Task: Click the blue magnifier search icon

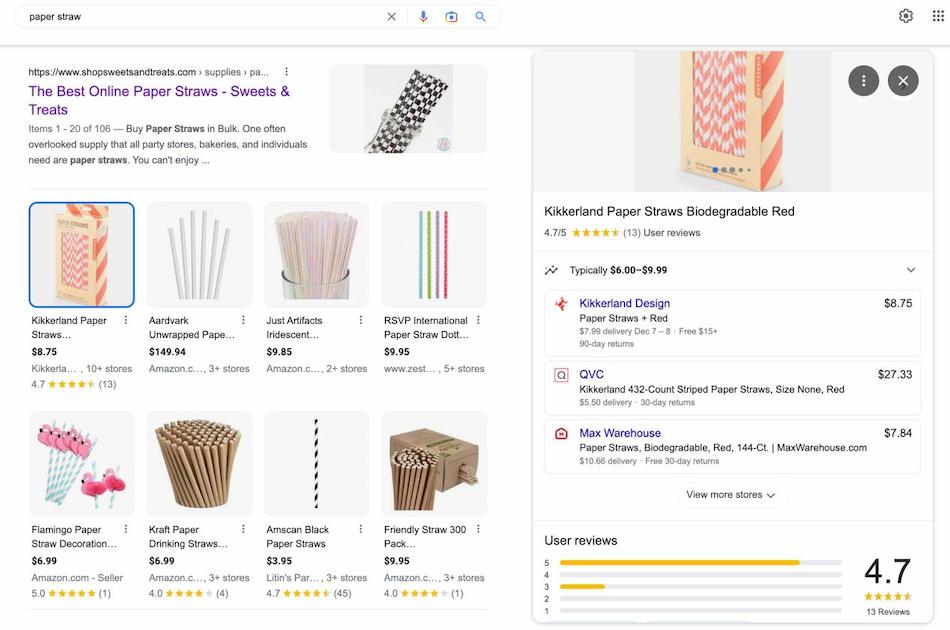Action: click(x=480, y=17)
